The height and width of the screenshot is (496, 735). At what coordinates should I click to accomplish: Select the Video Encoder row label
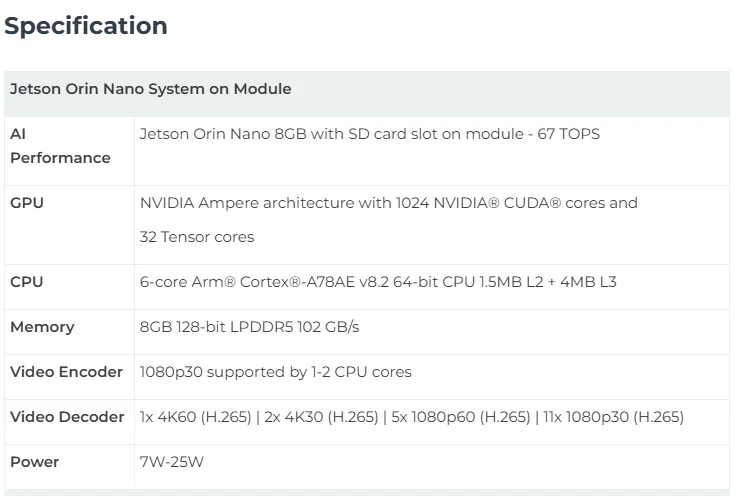66,372
